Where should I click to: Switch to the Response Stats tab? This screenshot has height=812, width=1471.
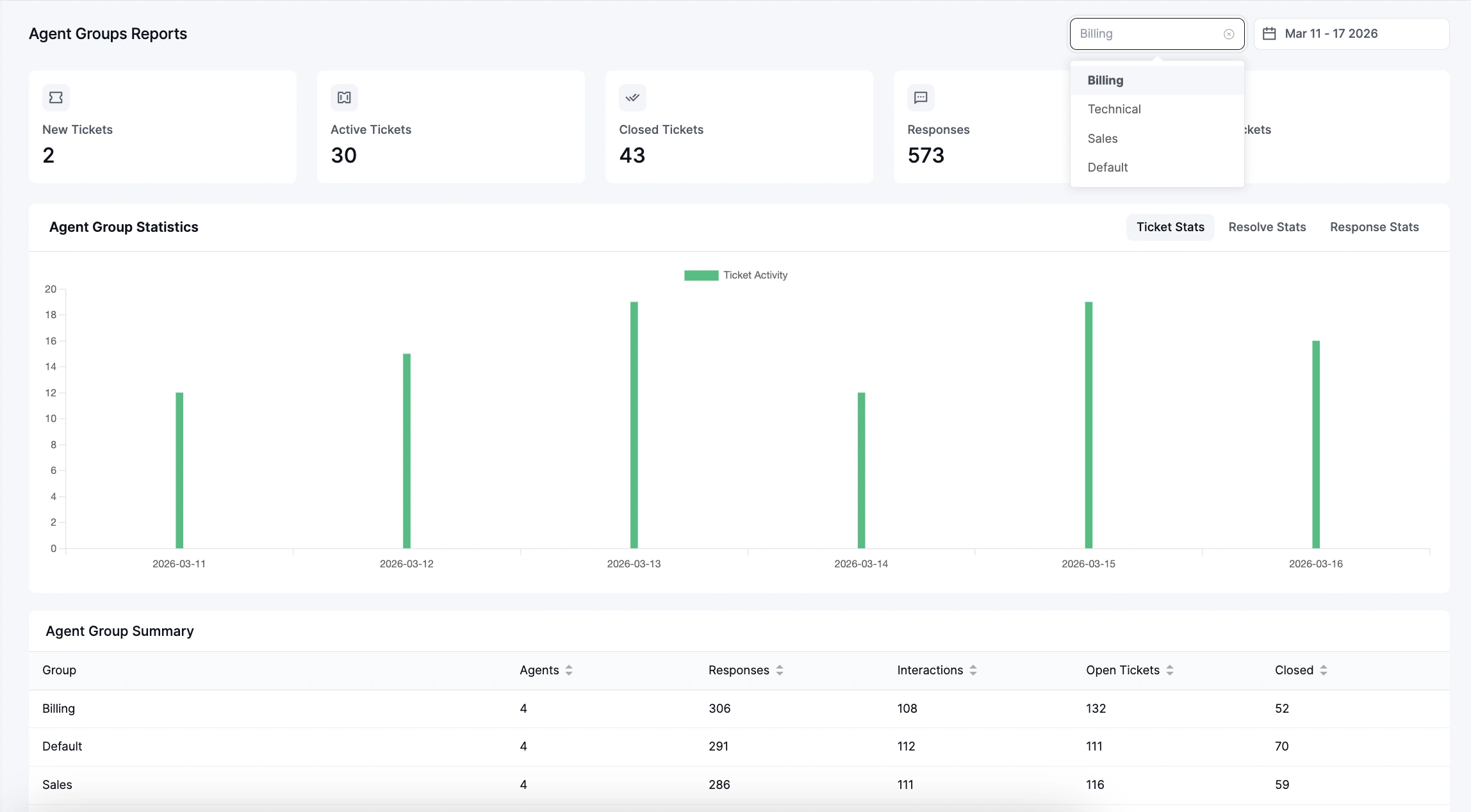[x=1374, y=227]
